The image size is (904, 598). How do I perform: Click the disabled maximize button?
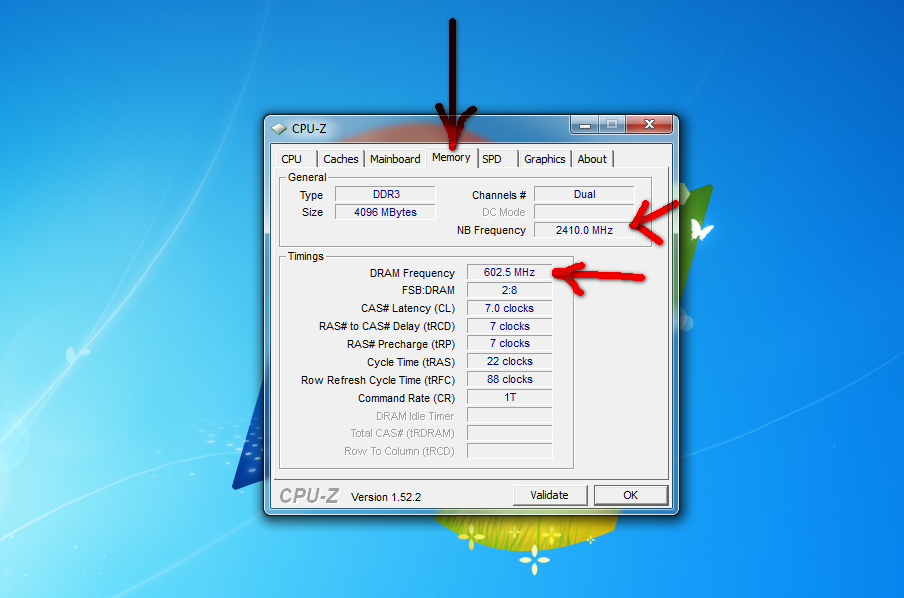point(612,125)
